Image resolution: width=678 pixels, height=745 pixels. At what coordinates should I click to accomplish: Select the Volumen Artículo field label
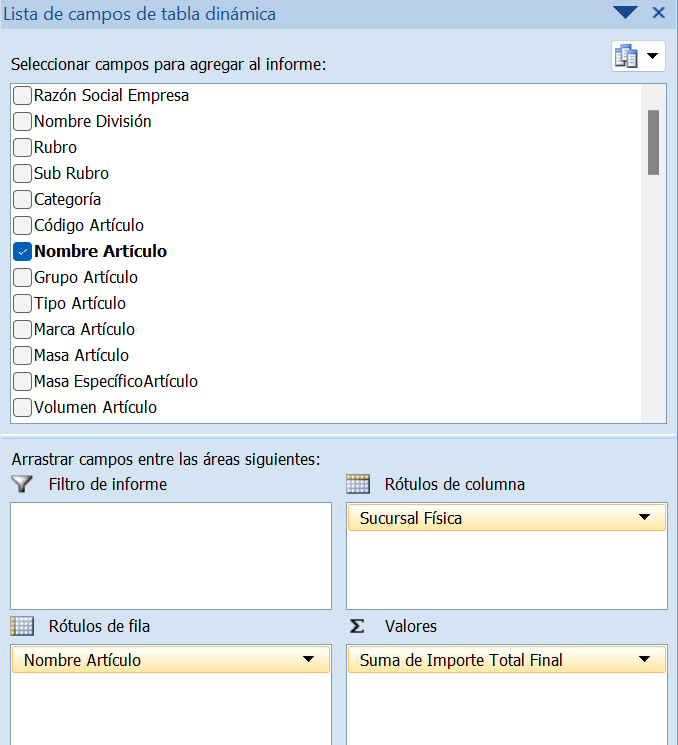pos(95,408)
